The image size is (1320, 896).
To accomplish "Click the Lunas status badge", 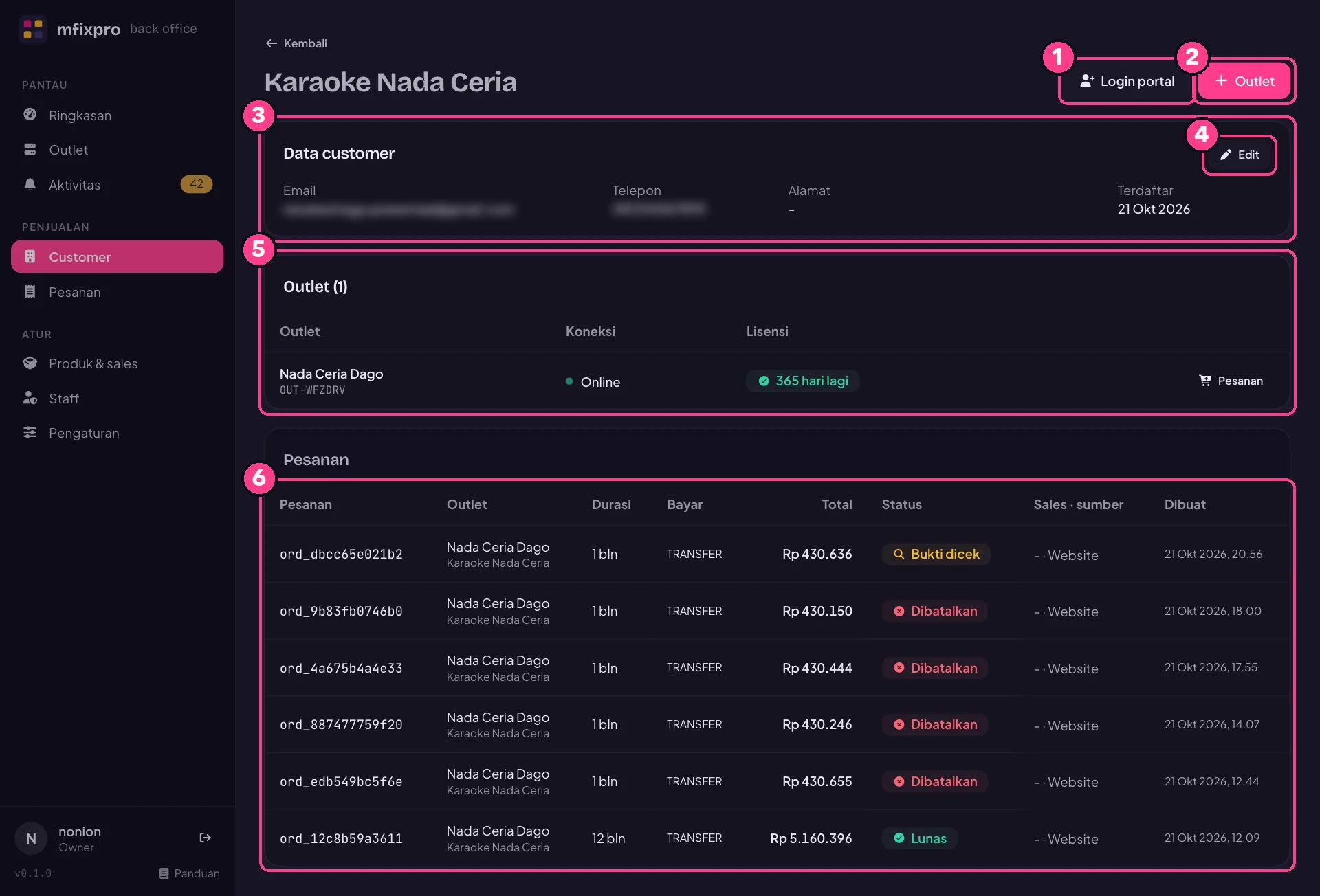I will click(x=920, y=838).
